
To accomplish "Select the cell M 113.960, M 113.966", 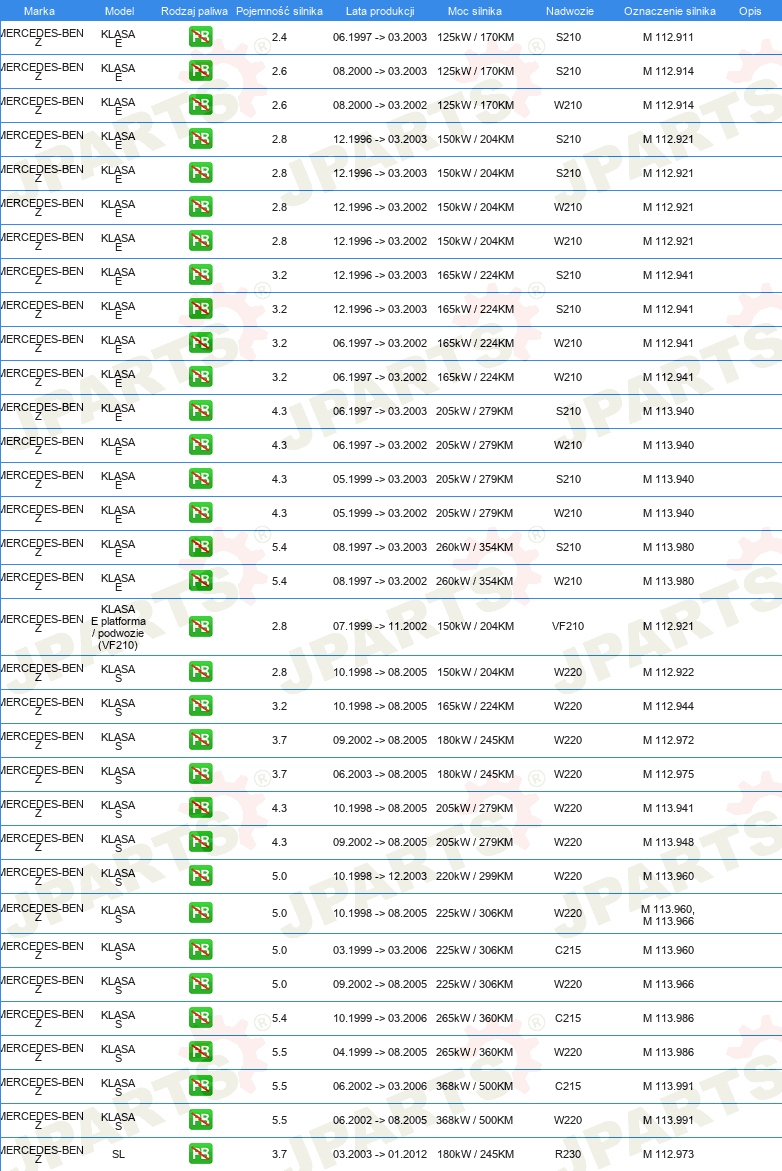I will 668,915.
